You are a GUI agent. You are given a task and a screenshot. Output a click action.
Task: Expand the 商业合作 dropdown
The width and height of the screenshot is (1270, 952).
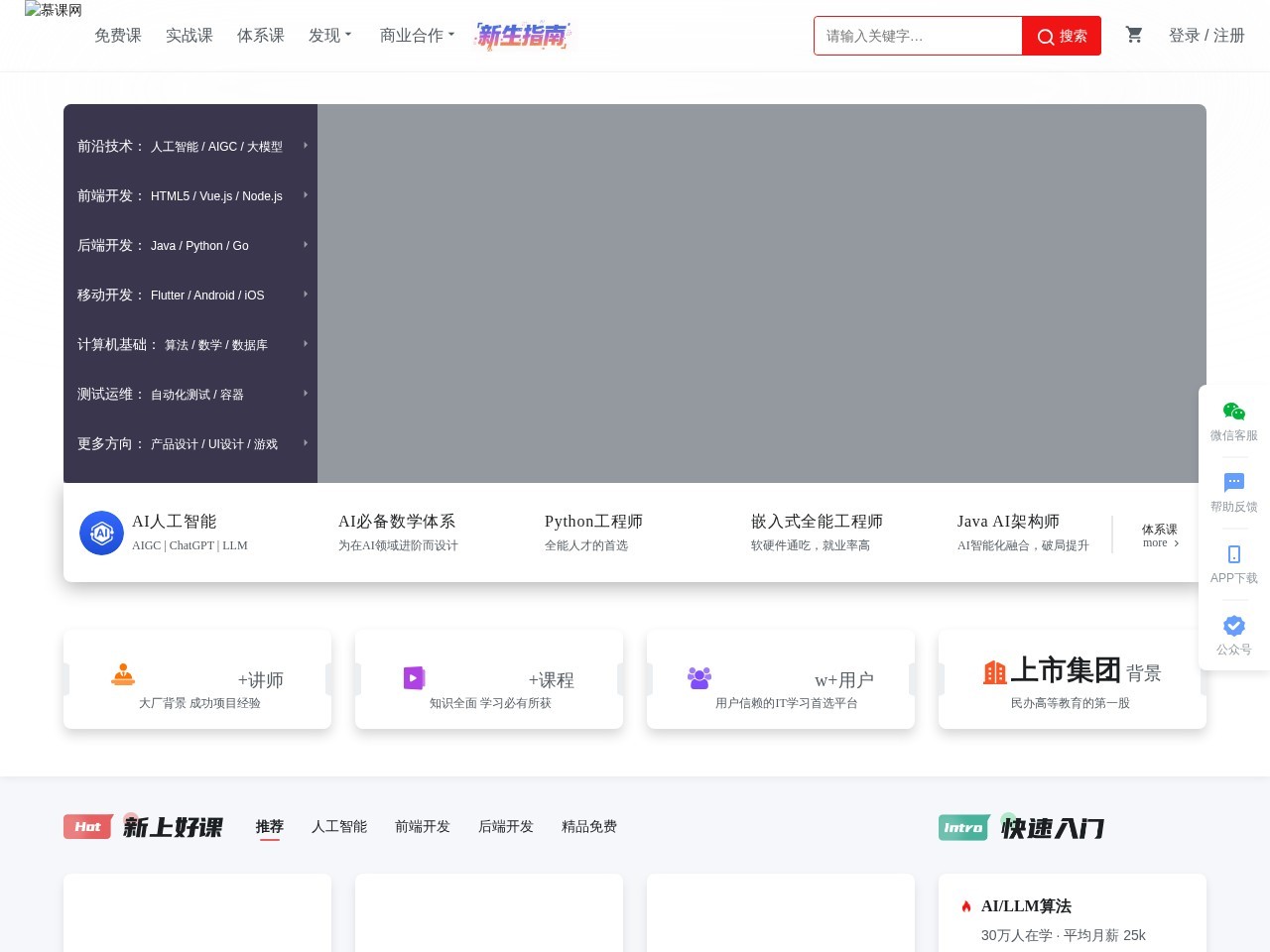tap(416, 35)
